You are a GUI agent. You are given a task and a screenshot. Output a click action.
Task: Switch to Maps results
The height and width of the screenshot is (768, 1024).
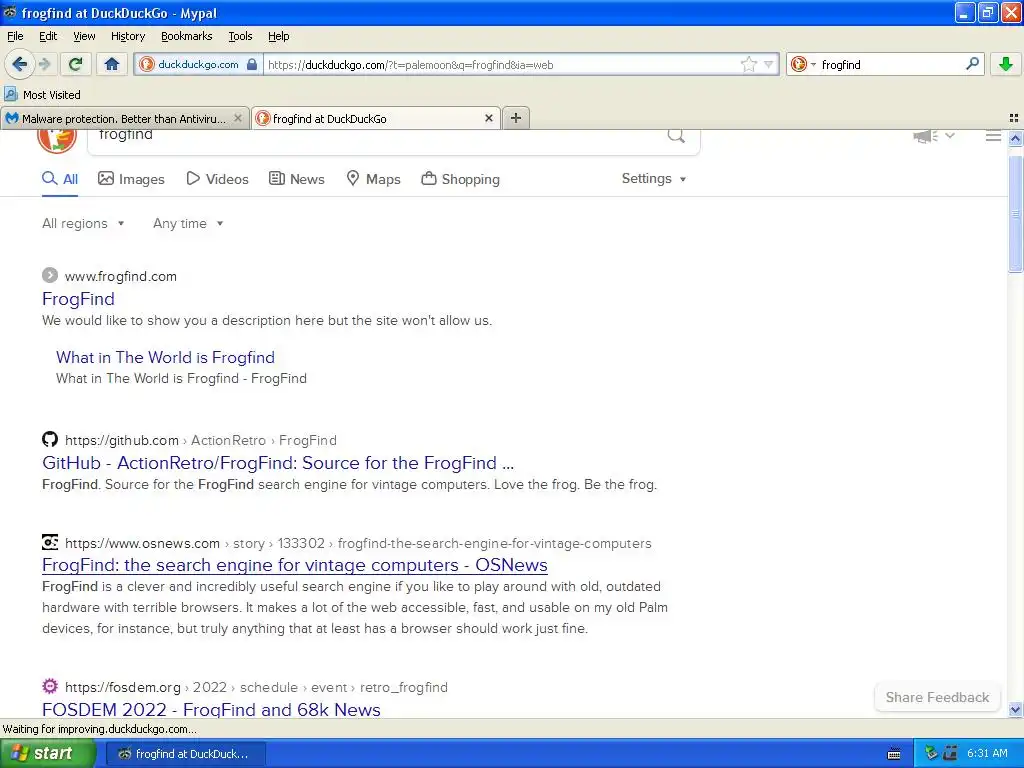373,179
